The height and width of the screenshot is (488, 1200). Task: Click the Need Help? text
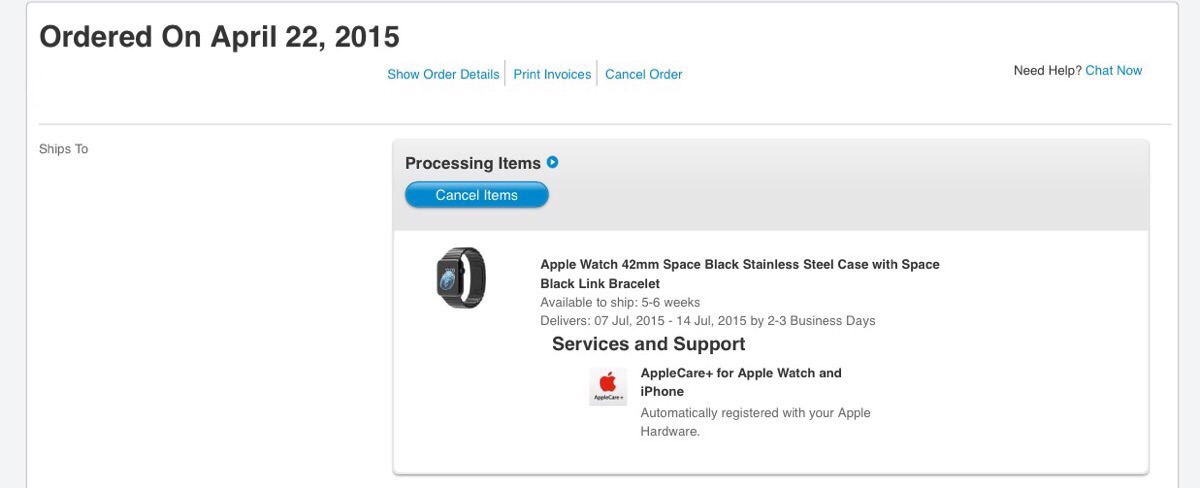pos(1047,70)
